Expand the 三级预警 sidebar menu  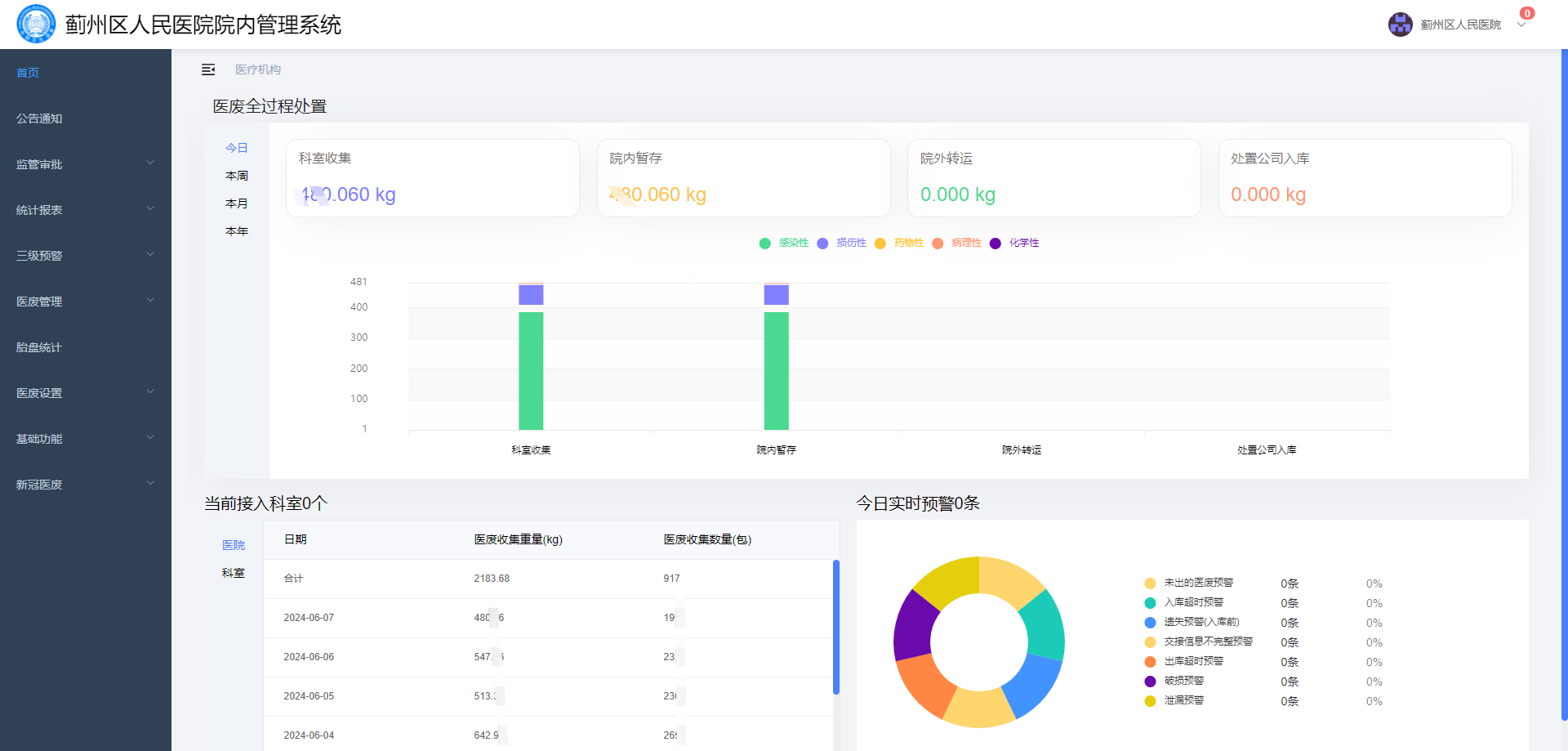click(x=85, y=256)
